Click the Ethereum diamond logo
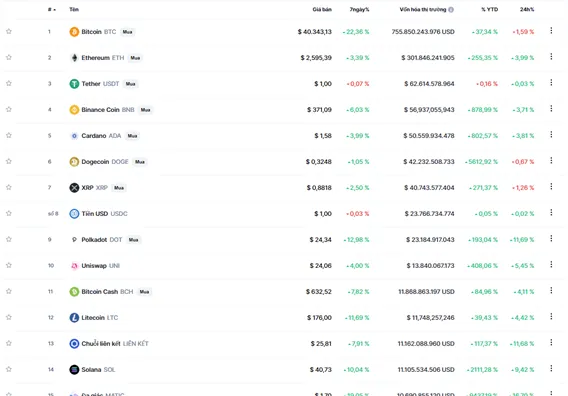 (x=74, y=58)
